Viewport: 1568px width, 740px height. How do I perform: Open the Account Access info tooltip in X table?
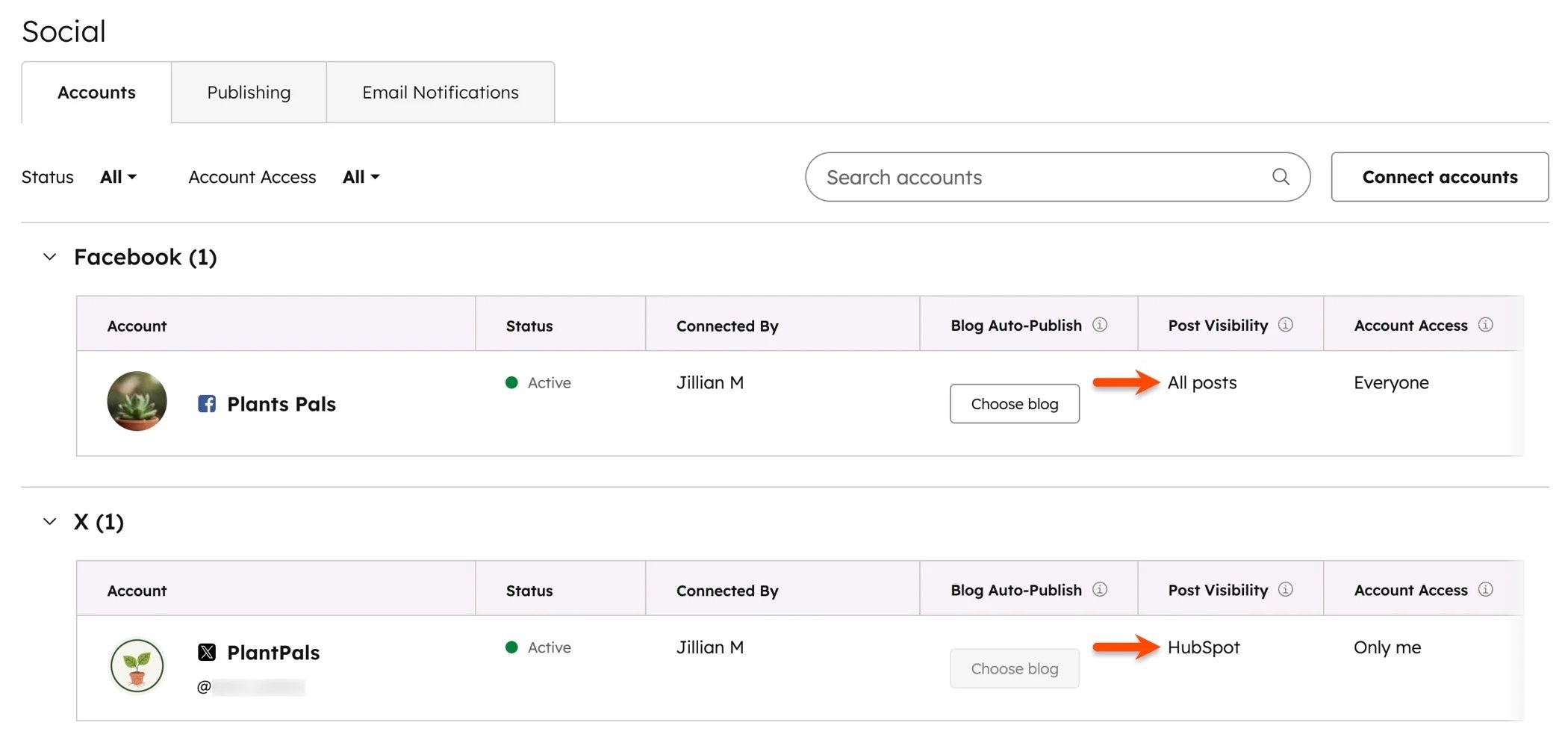click(x=1486, y=589)
